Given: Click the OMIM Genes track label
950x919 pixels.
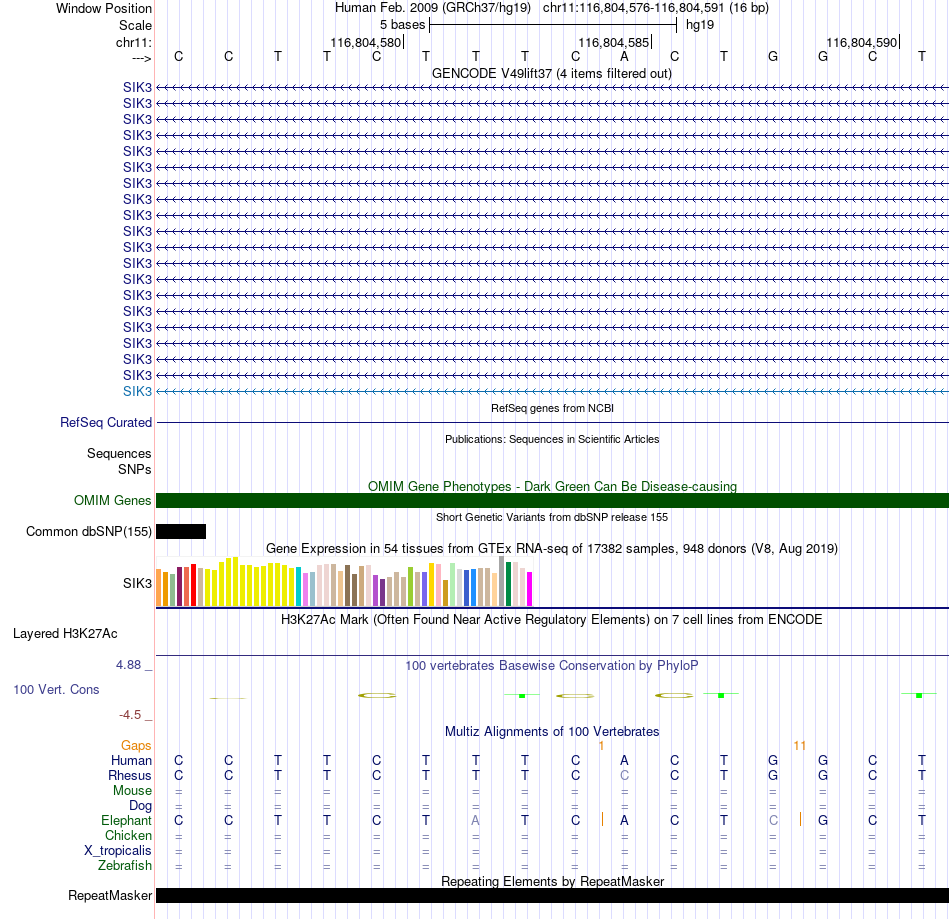Looking at the screenshot, I should 113,500.
